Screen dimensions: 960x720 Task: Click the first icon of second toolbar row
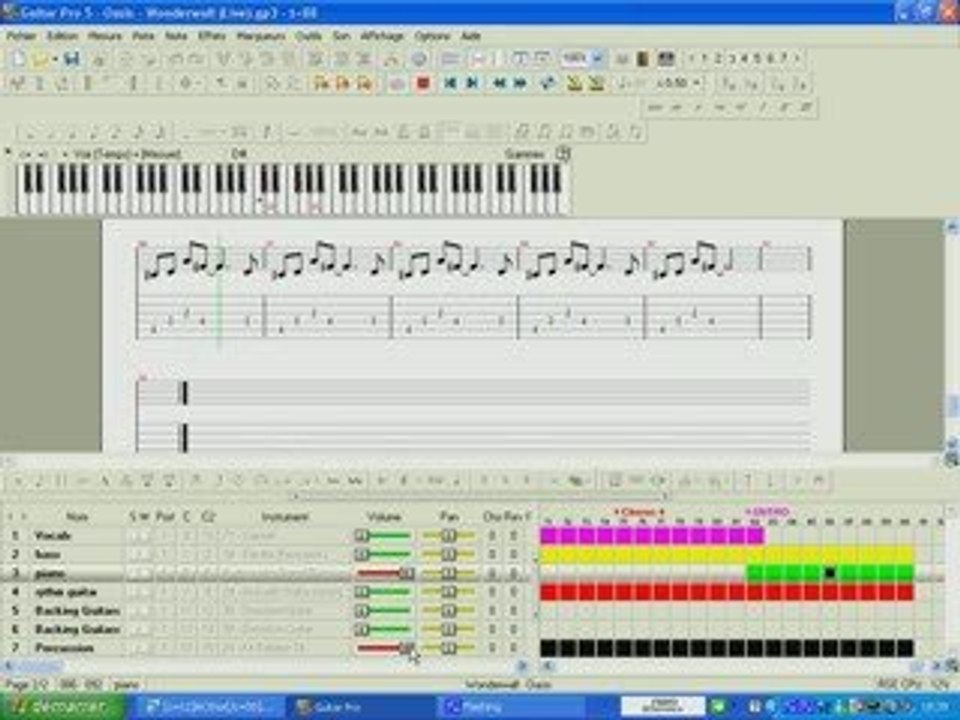(17, 83)
